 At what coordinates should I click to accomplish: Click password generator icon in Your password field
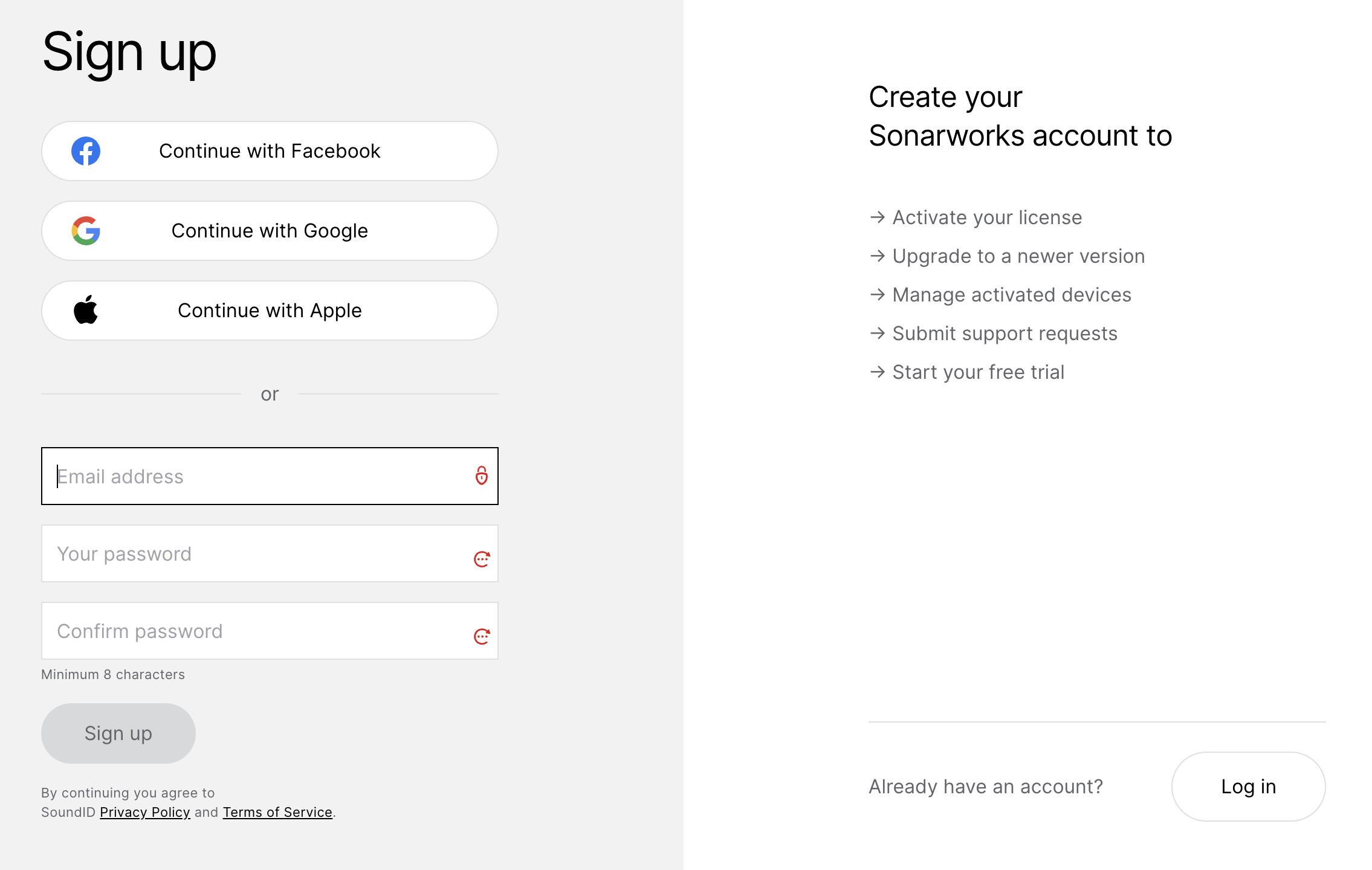(x=482, y=559)
